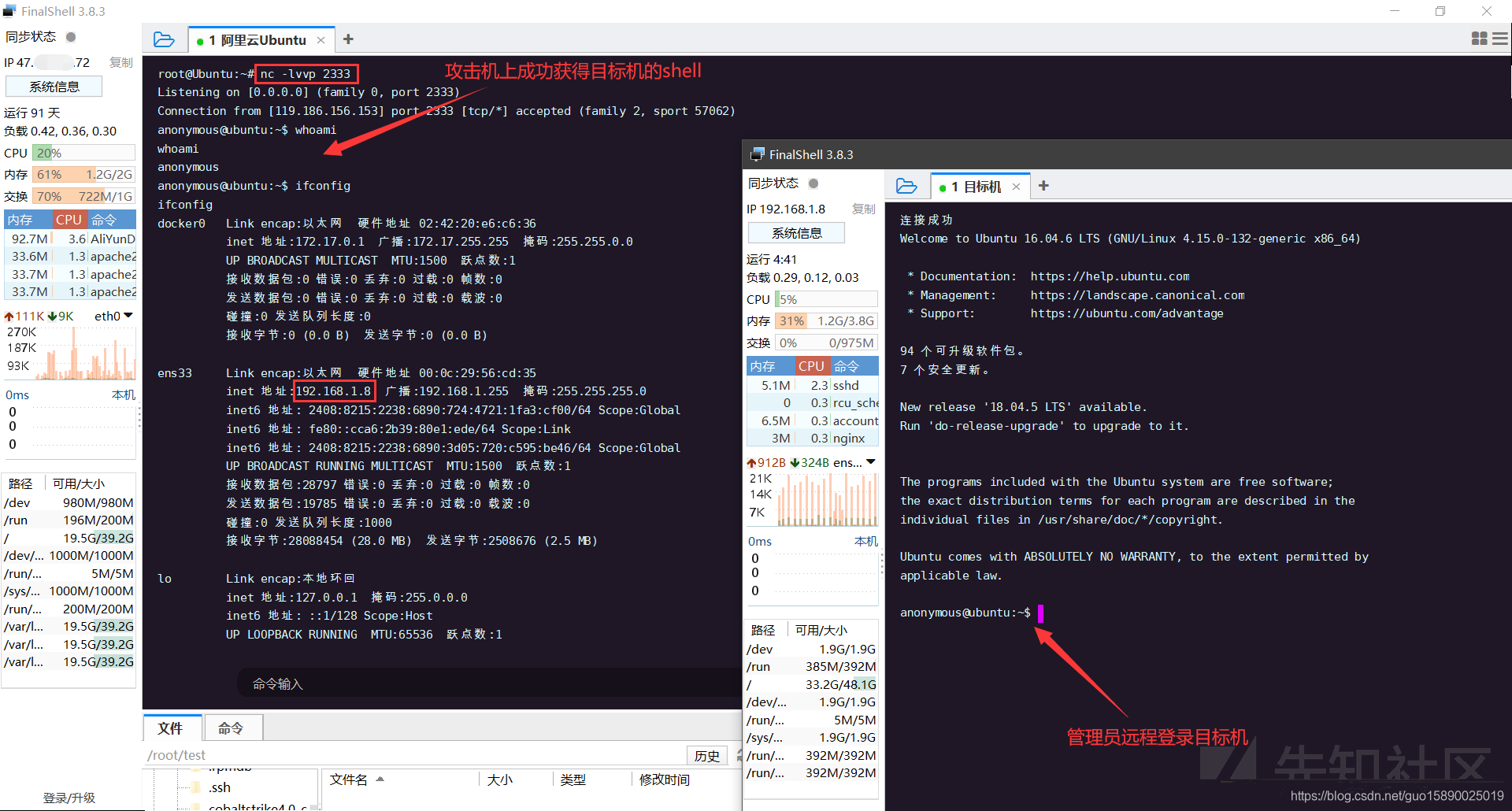Open 历史 path history button

click(707, 756)
